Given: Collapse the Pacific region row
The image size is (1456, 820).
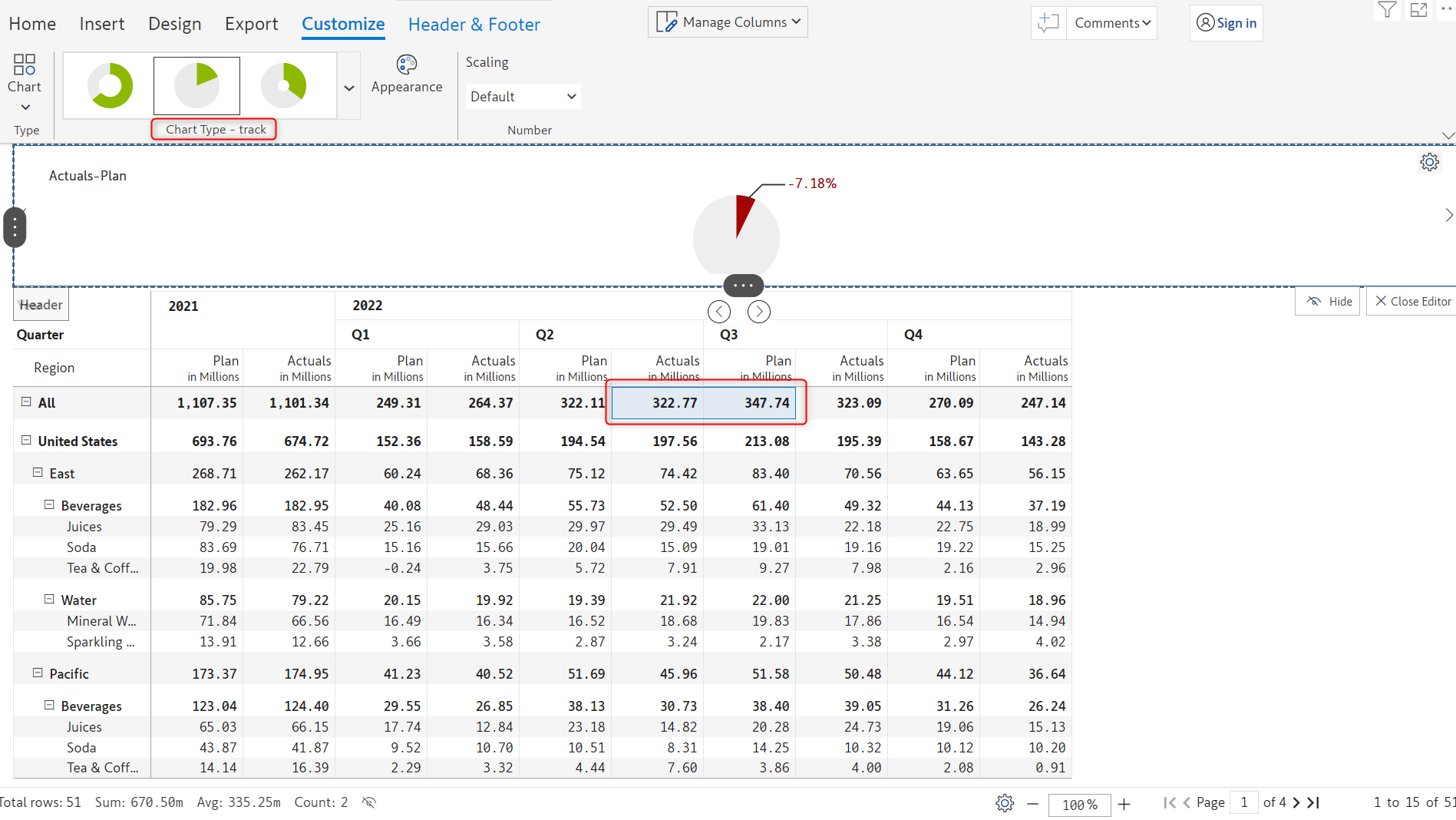Looking at the screenshot, I should click(38, 673).
